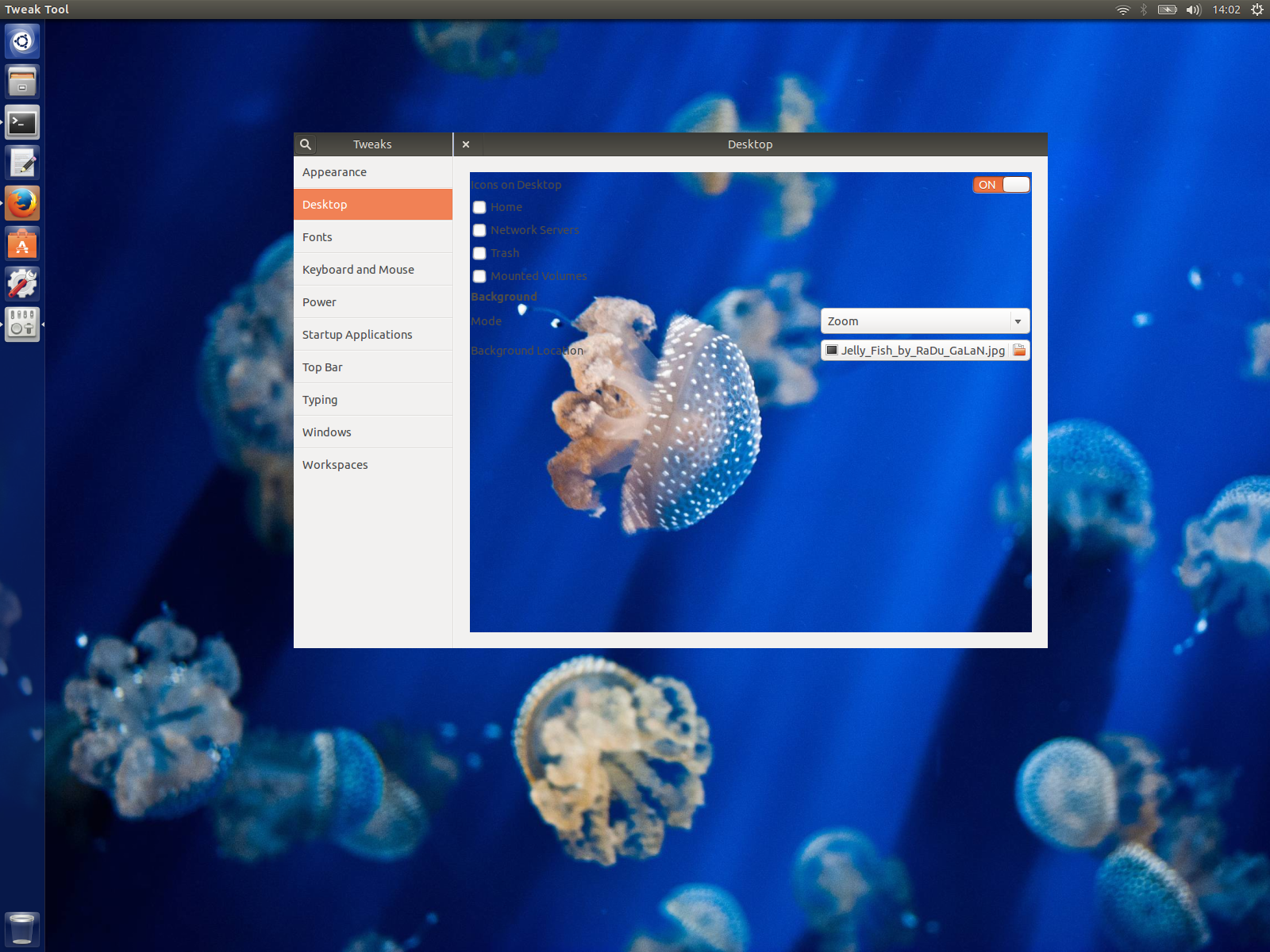Toggle the Icons on Desktop ON switch
Screen dimensions: 1270x952
point(1002,185)
